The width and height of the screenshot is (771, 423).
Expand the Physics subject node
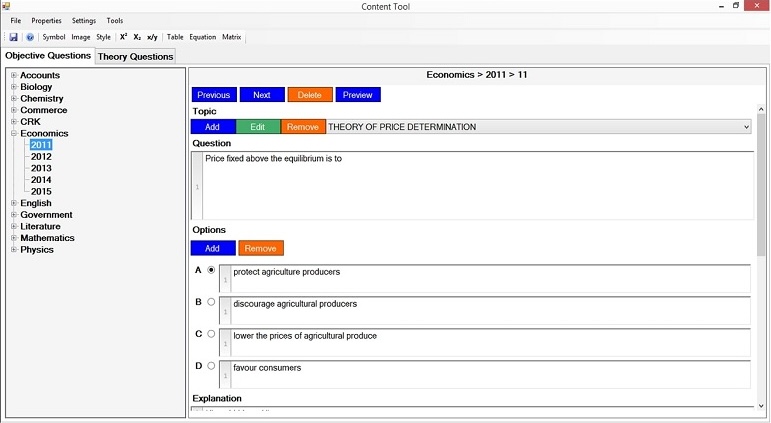point(14,249)
